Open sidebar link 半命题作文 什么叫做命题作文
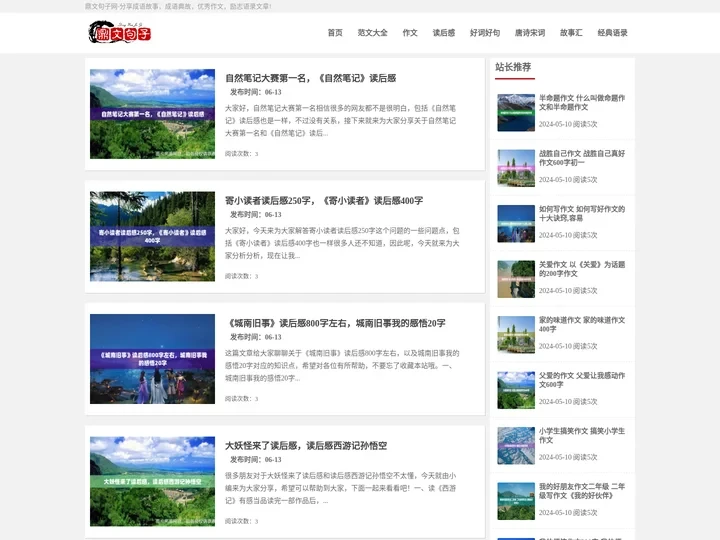 pyautogui.click(x=582, y=102)
